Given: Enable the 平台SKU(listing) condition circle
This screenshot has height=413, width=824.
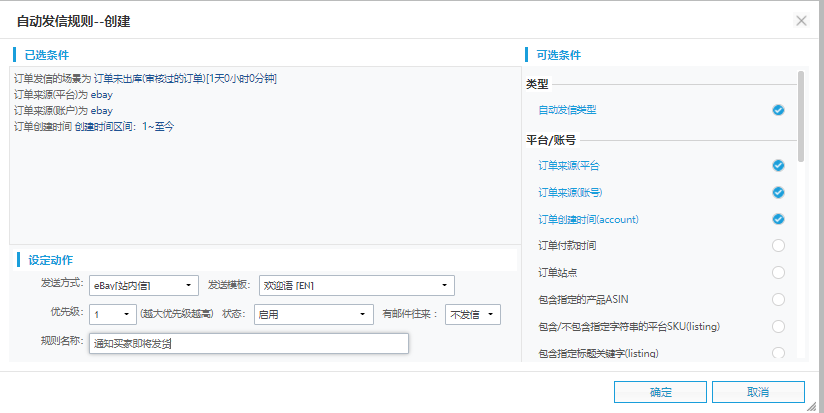Looking at the screenshot, I should tap(778, 326).
